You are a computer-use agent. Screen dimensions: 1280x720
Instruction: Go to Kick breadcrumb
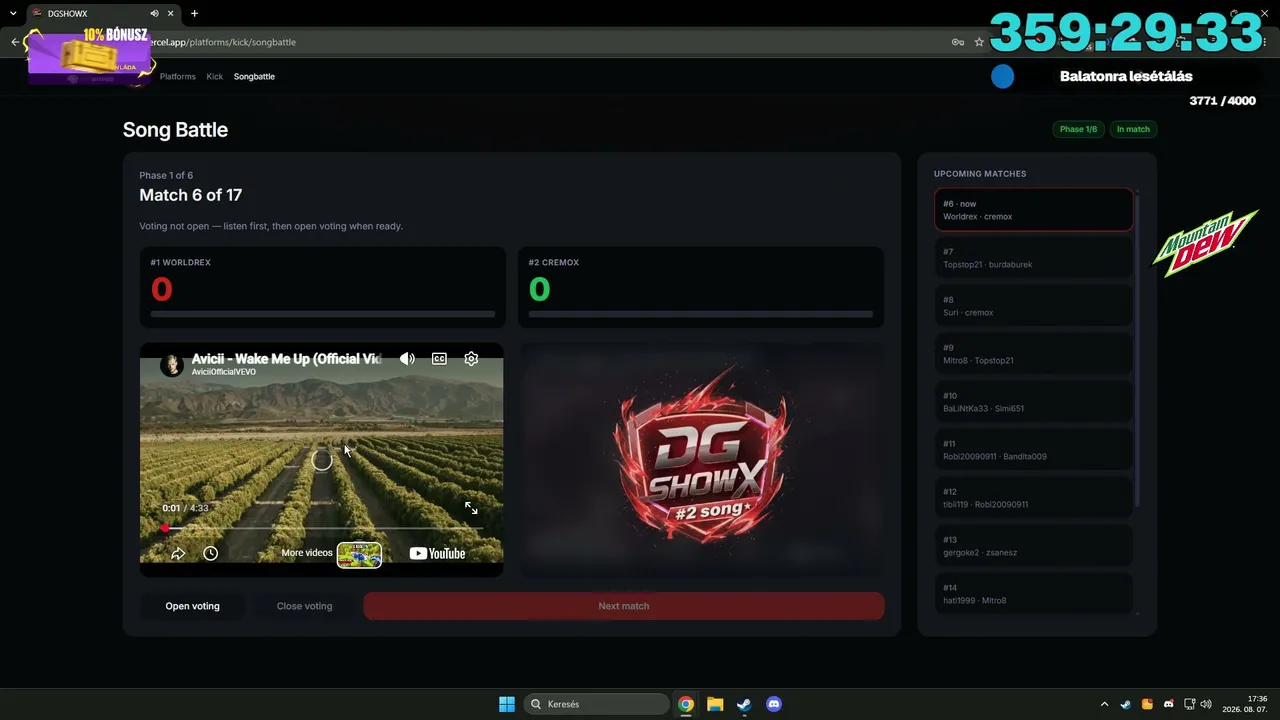(215, 76)
